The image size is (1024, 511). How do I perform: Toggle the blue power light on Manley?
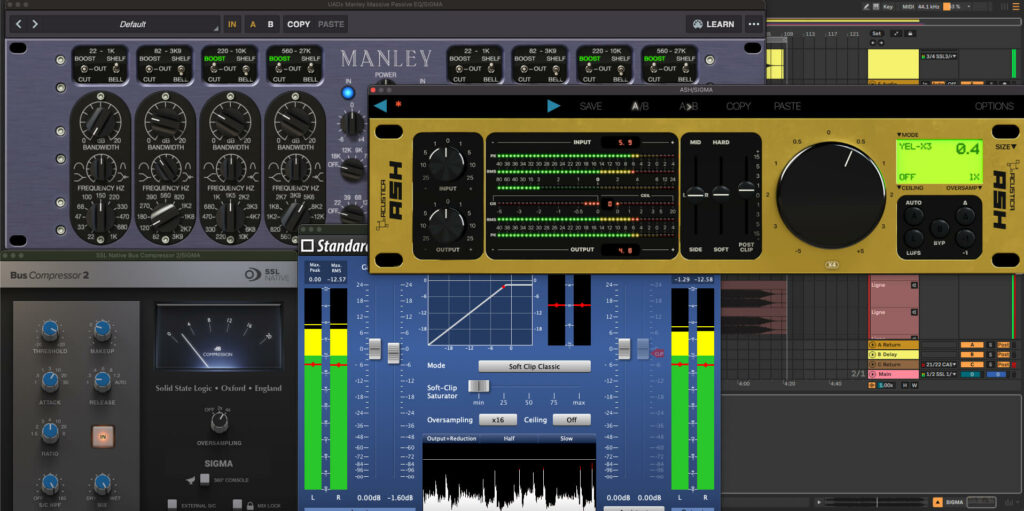click(347, 93)
